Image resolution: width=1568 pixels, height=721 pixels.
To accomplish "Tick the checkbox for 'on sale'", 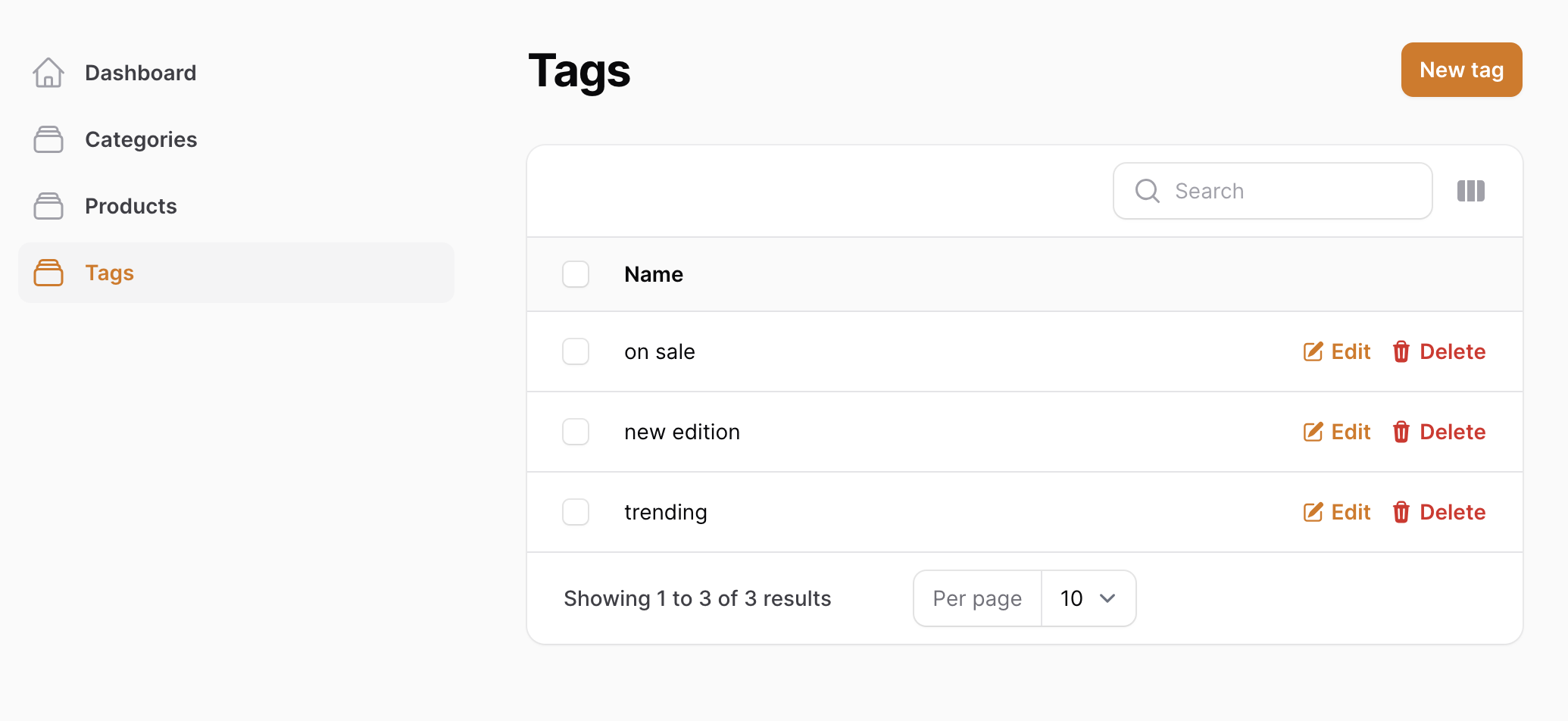I will (576, 351).
